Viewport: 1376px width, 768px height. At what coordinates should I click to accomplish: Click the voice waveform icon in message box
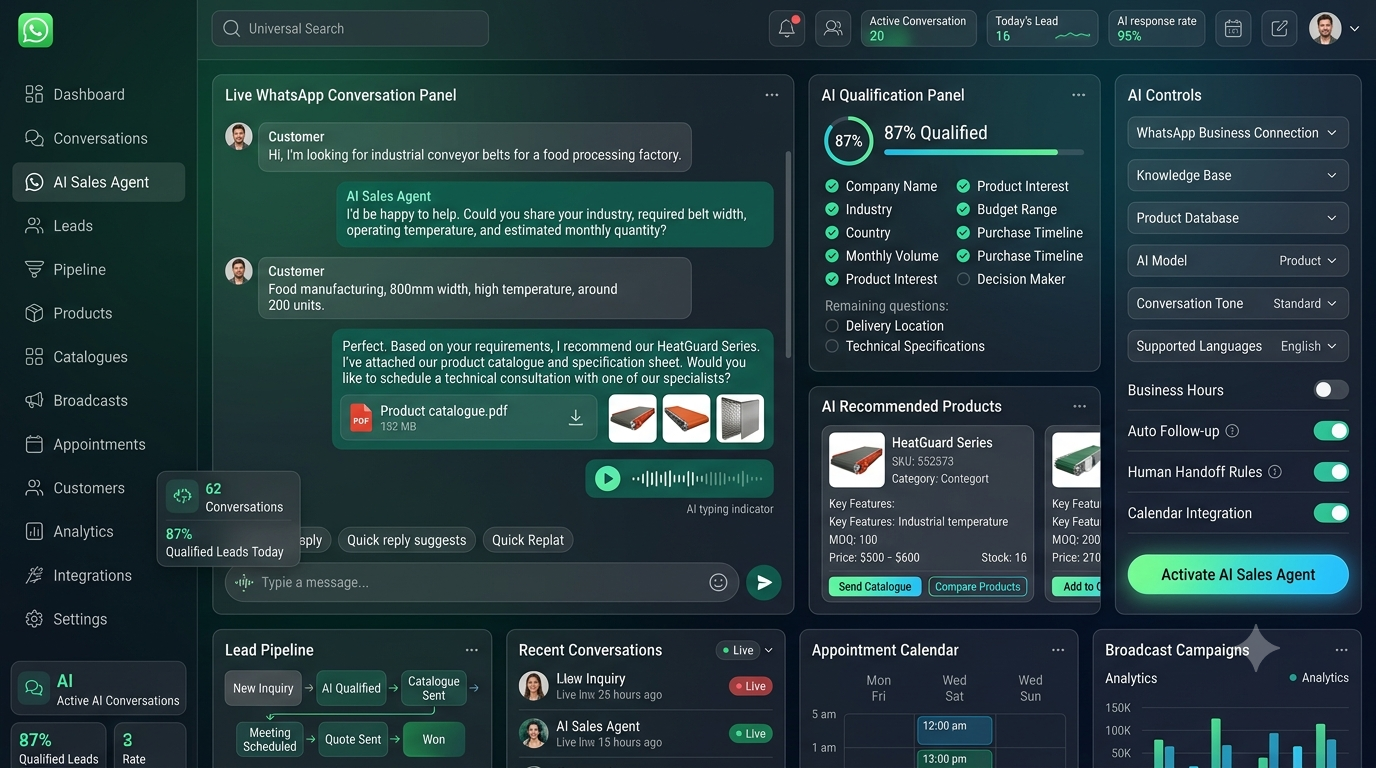click(x=242, y=582)
